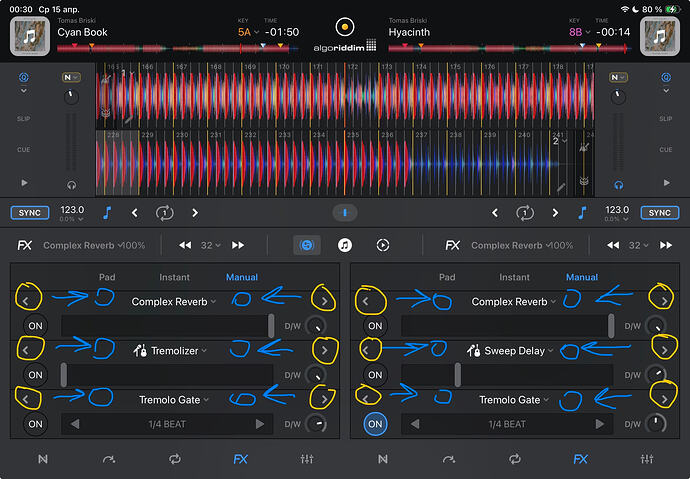690x479 pixels.
Task: Toggle headphone pre-listen on left deck
Action: tap(71, 185)
